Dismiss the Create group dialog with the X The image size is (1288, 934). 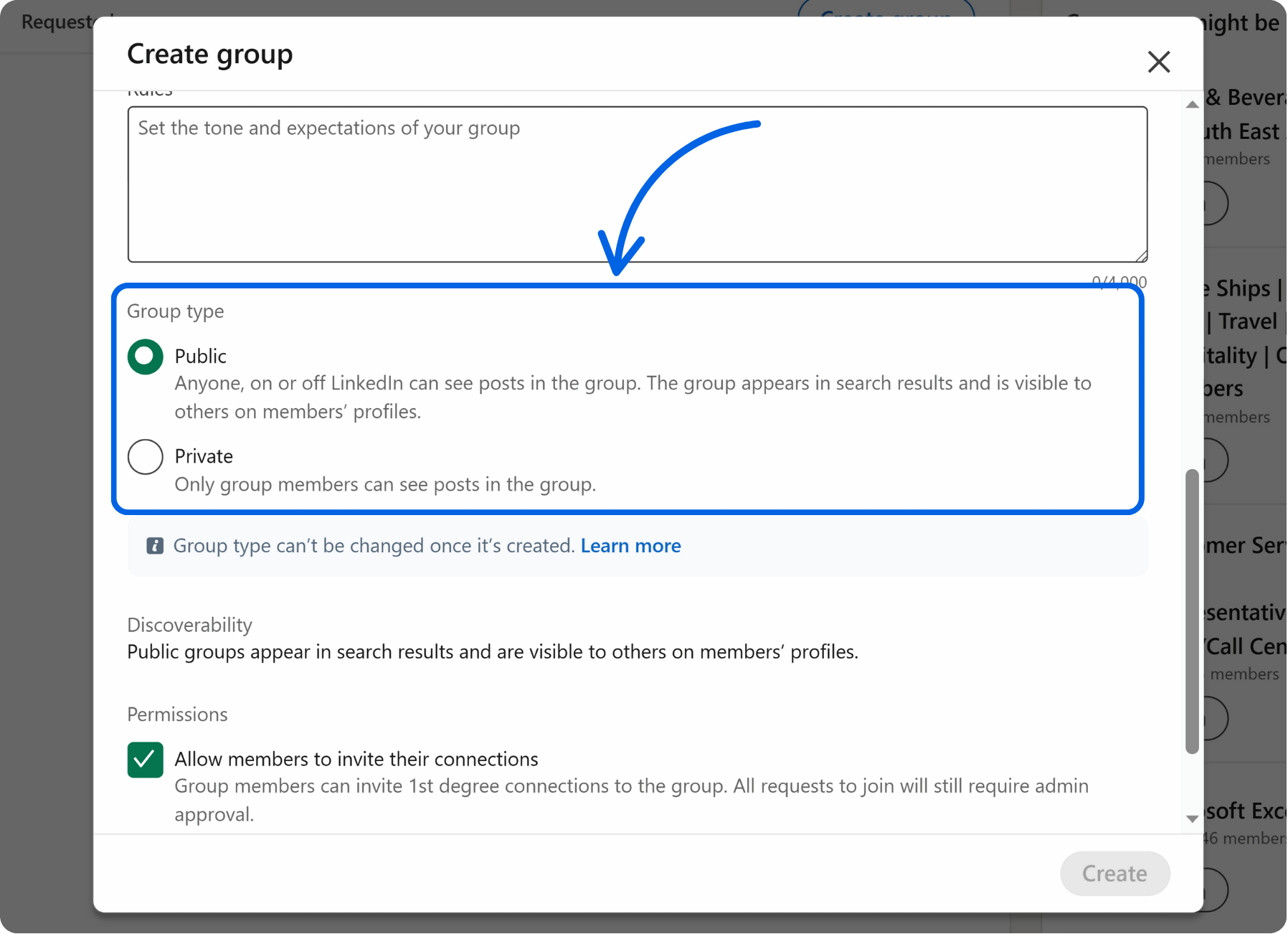(1158, 62)
